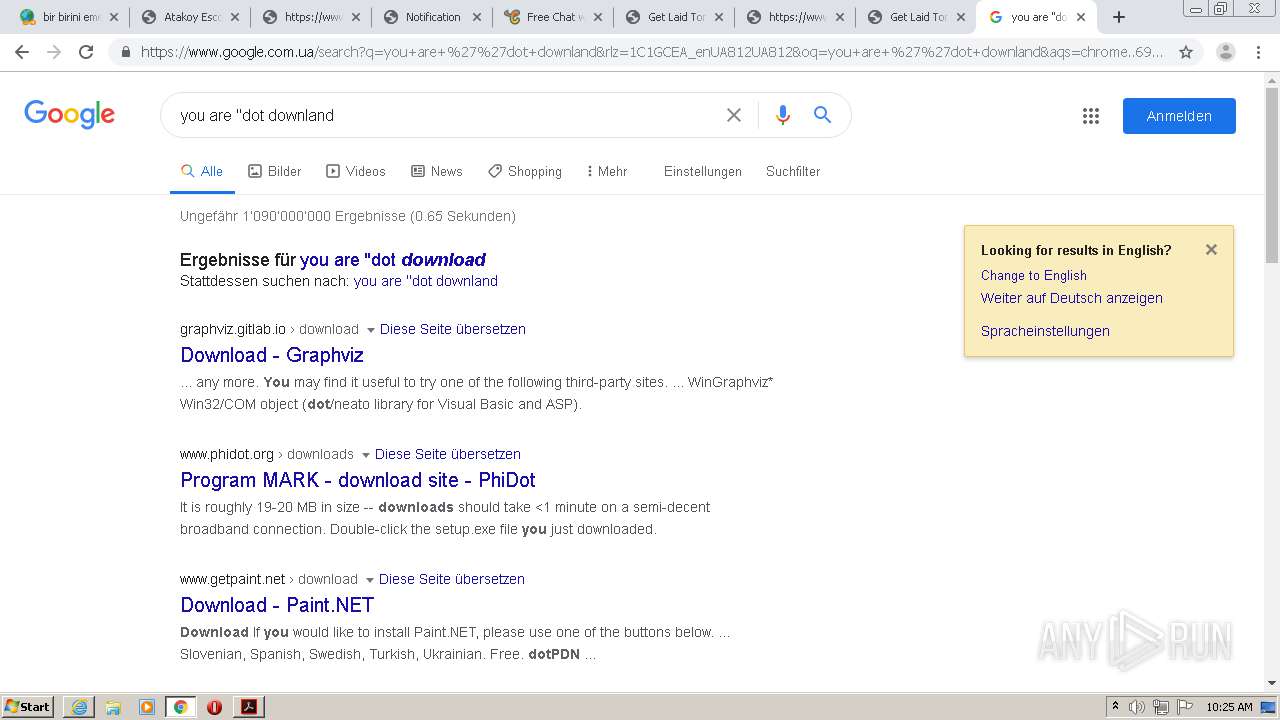Open File Explorer from the taskbar

click(x=113, y=707)
